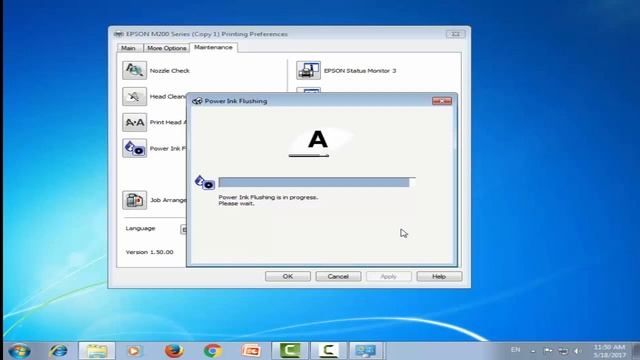Open the white Camtasia recorder taskbar icon
Screen dimensions: 640x360
[329, 351]
